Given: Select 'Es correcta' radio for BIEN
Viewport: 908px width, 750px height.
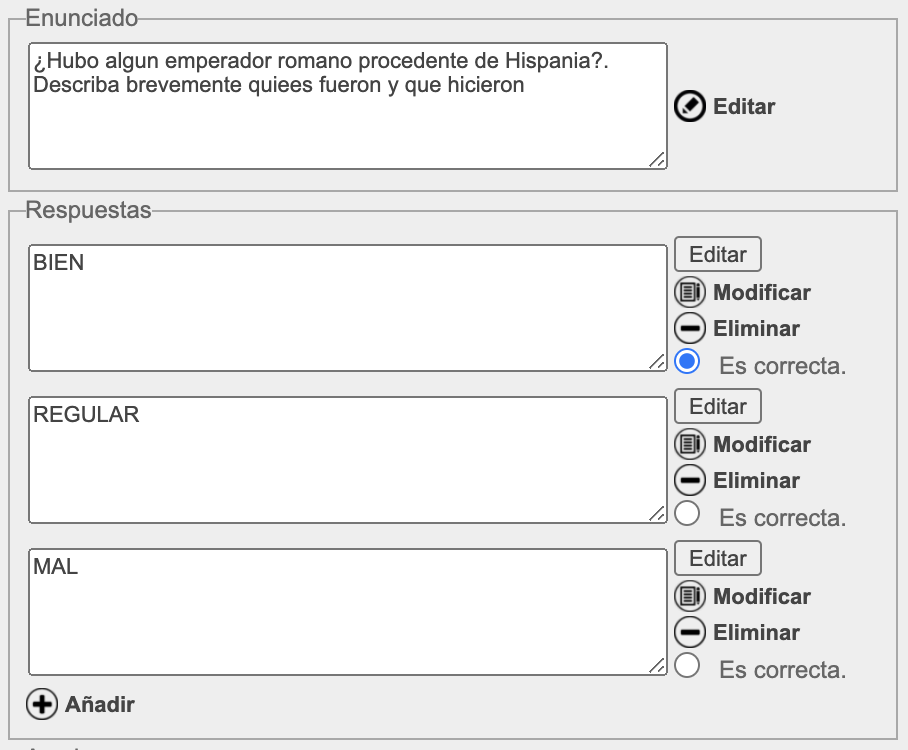Looking at the screenshot, I should 687,362.
